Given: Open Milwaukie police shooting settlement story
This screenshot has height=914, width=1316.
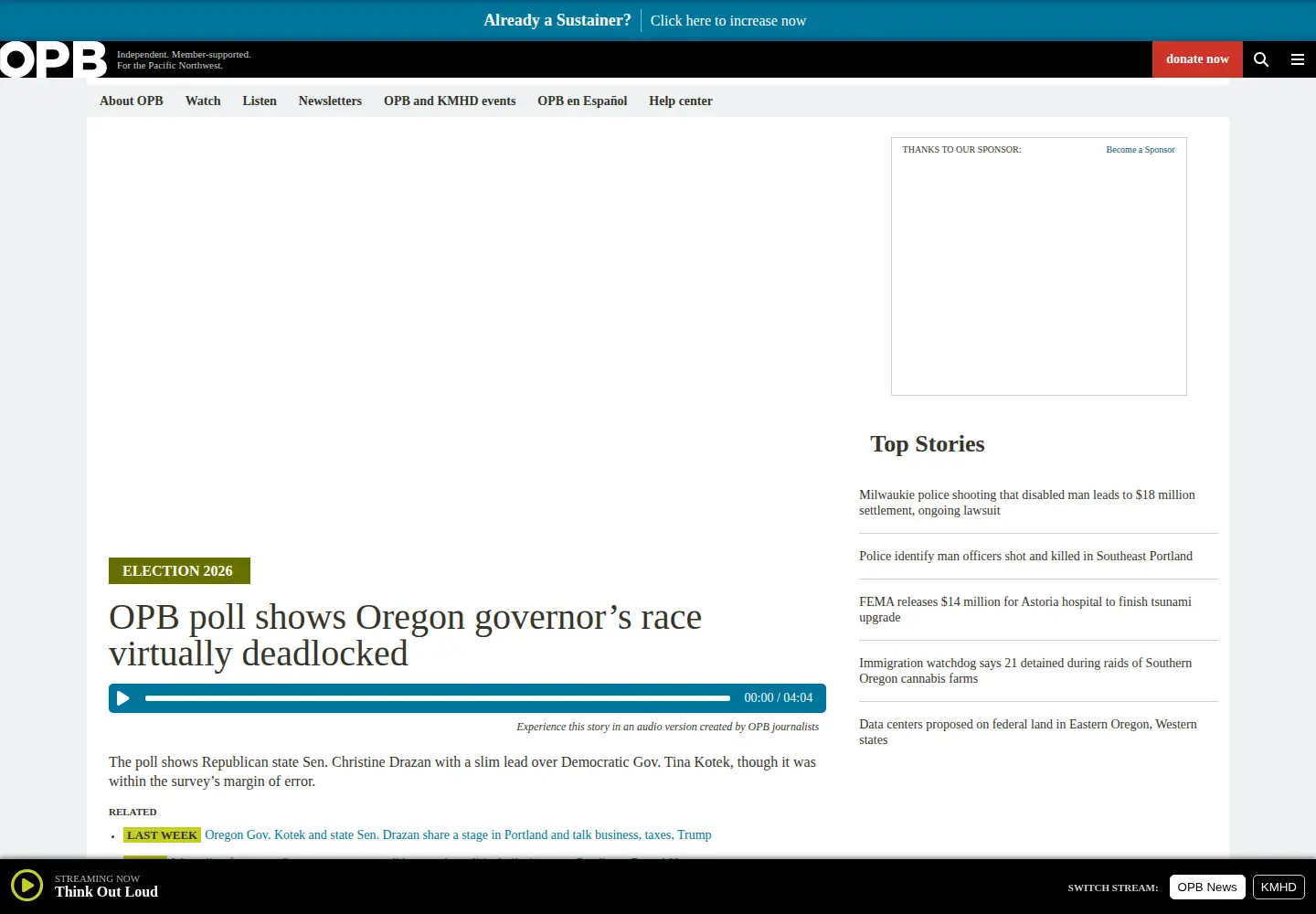Looking at the screenshot, I should (x=1027, y=503).
